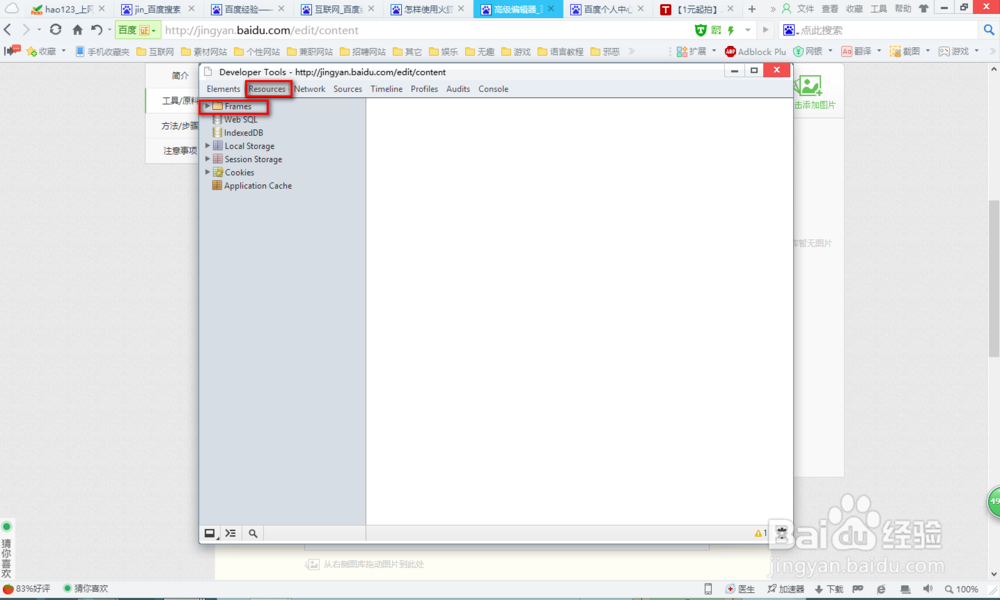Open the Audits tab
The image size is (1000, 600).
[x=458, y=89]
